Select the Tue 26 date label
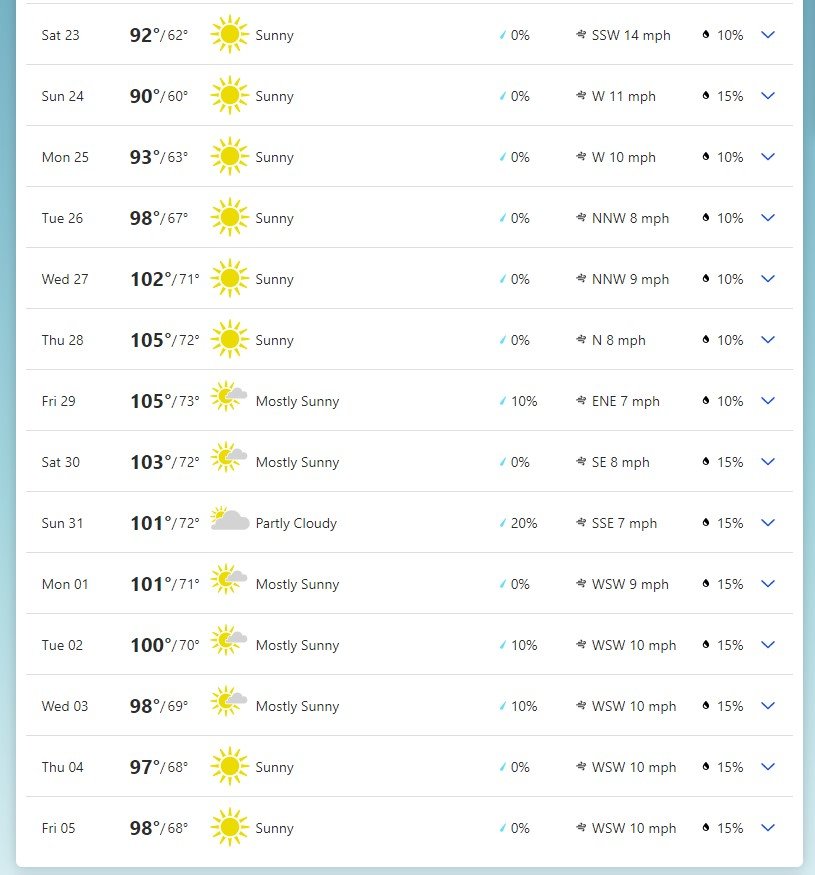Viewport: 815px width, 875px height. coord(62,218)
